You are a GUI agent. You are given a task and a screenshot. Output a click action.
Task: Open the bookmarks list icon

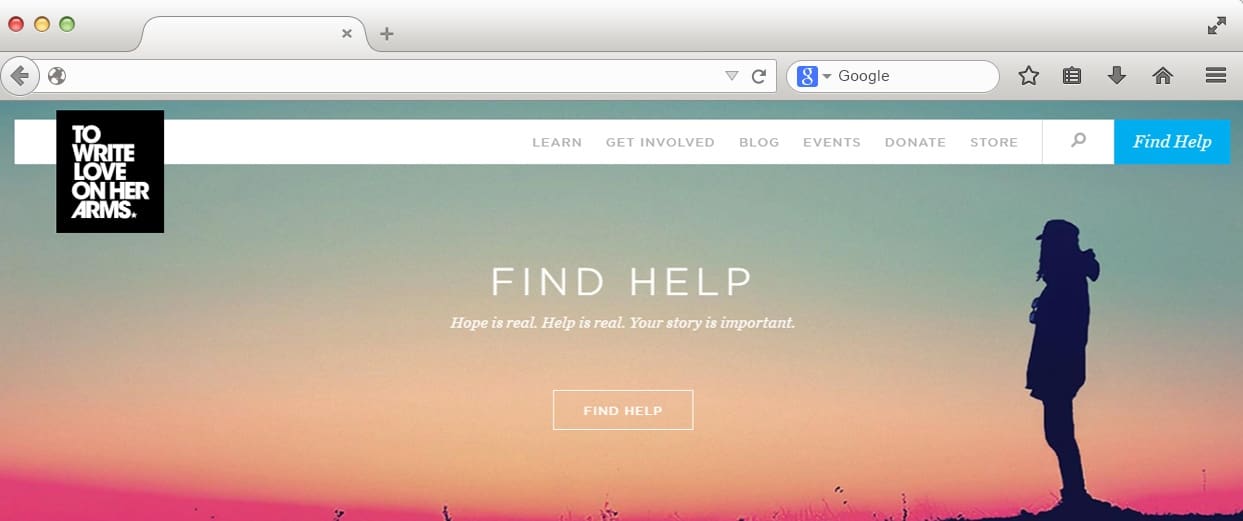coord(1072,76)
